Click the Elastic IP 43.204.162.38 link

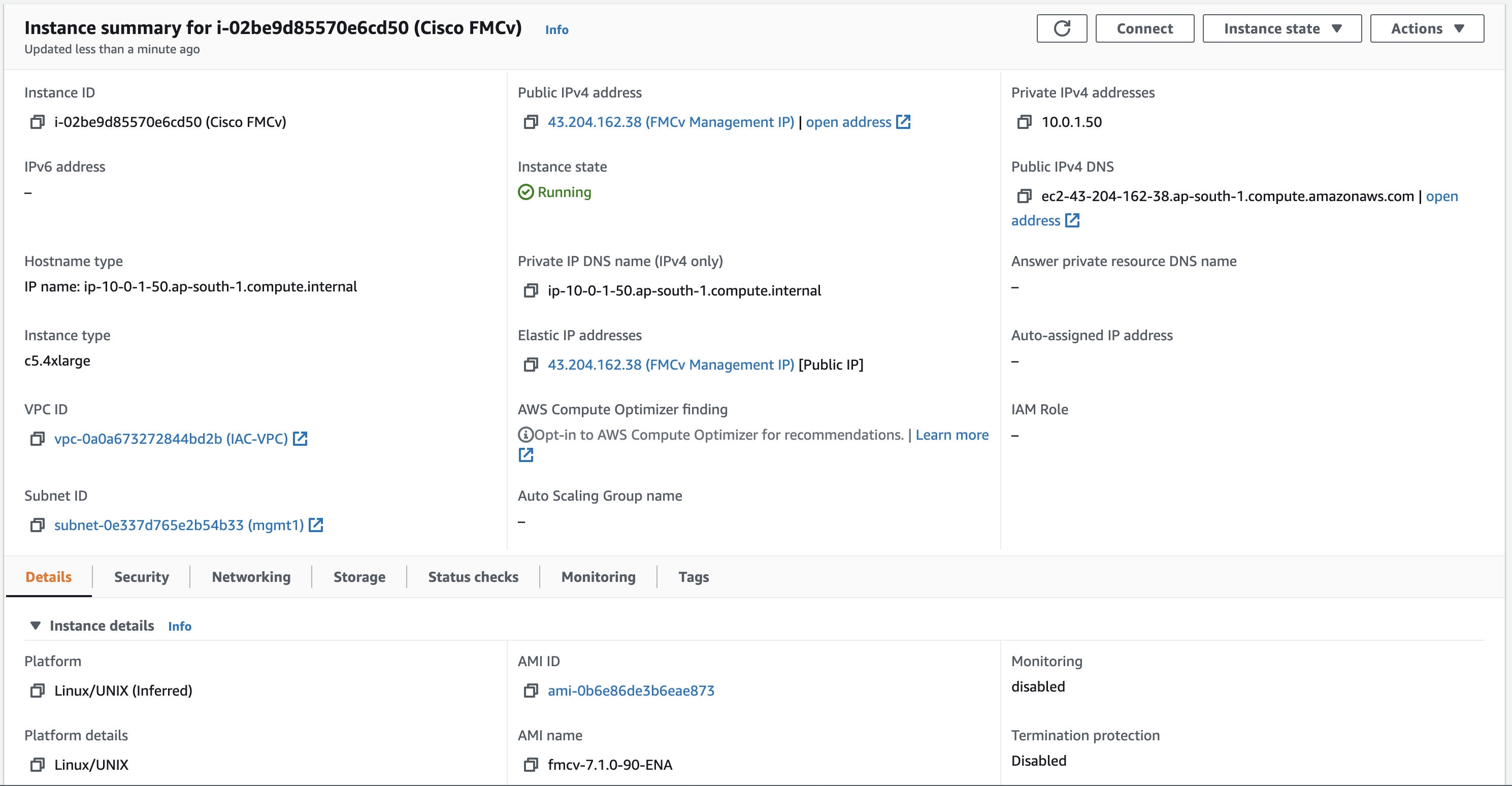[x=671, y=365]
